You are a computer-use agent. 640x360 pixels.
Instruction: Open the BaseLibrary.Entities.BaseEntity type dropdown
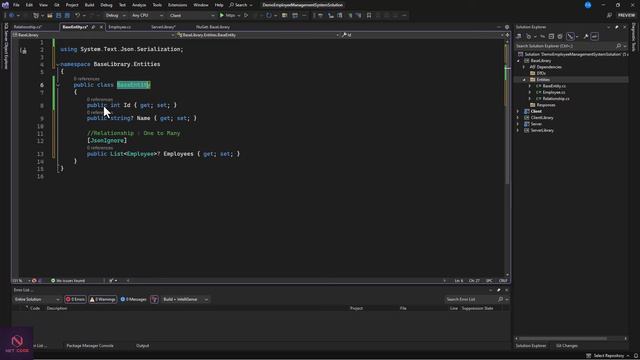pos(258,35)
